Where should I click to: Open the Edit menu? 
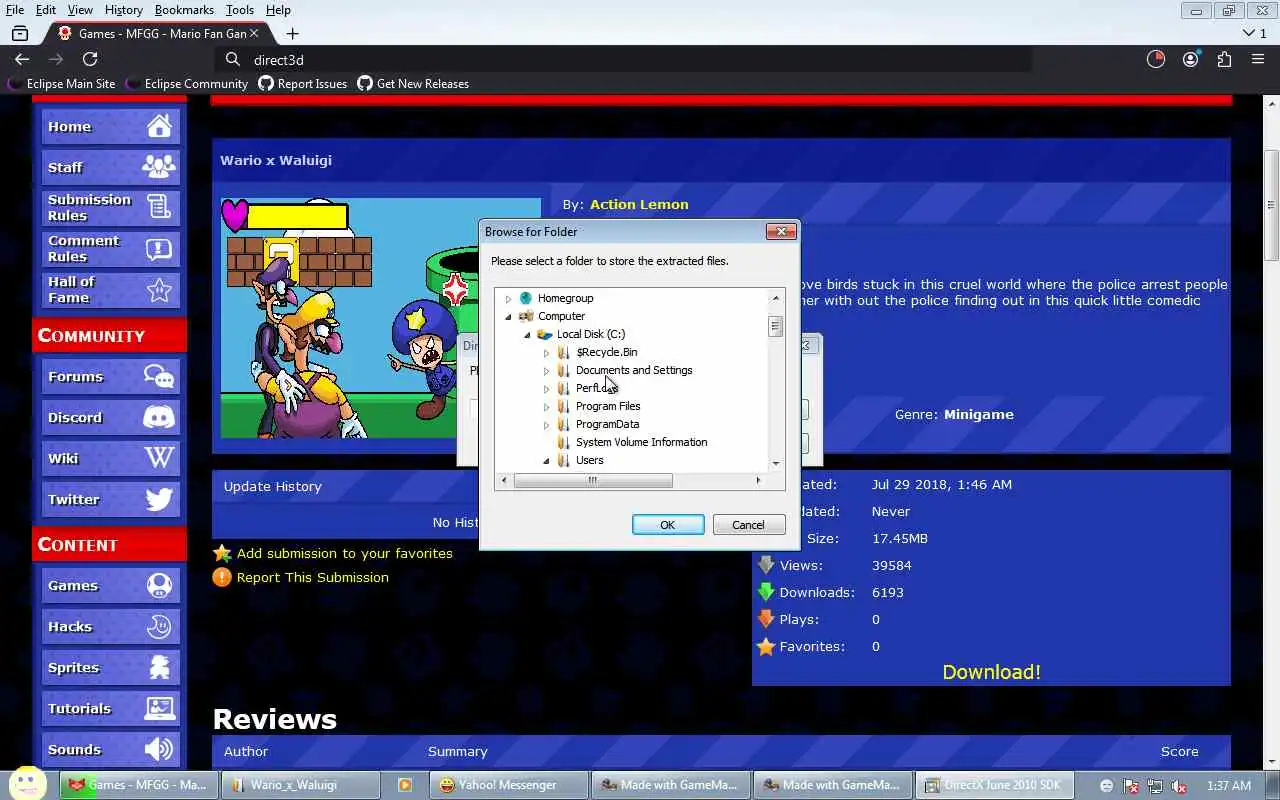click(46, 9)
